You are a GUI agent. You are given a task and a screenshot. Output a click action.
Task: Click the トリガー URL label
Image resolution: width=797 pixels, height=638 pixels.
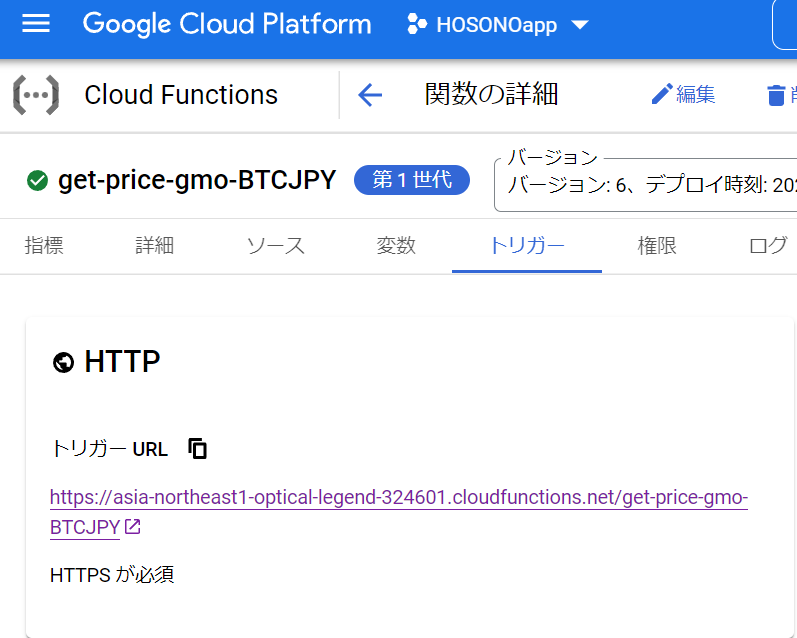[109, 449]
